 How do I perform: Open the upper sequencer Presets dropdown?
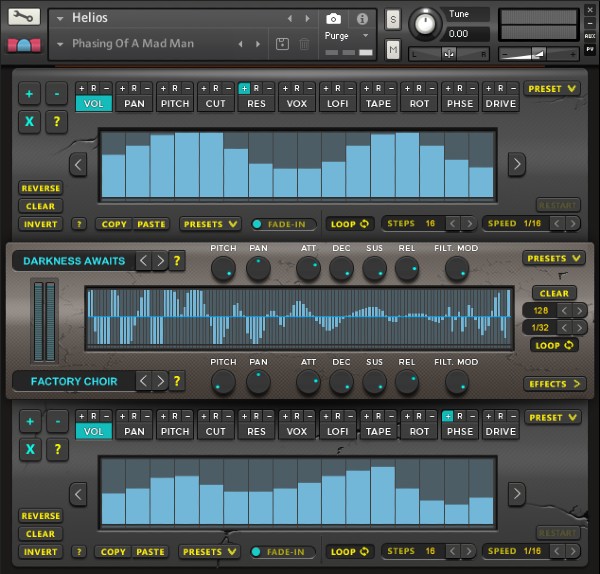[x=210, y=224]
